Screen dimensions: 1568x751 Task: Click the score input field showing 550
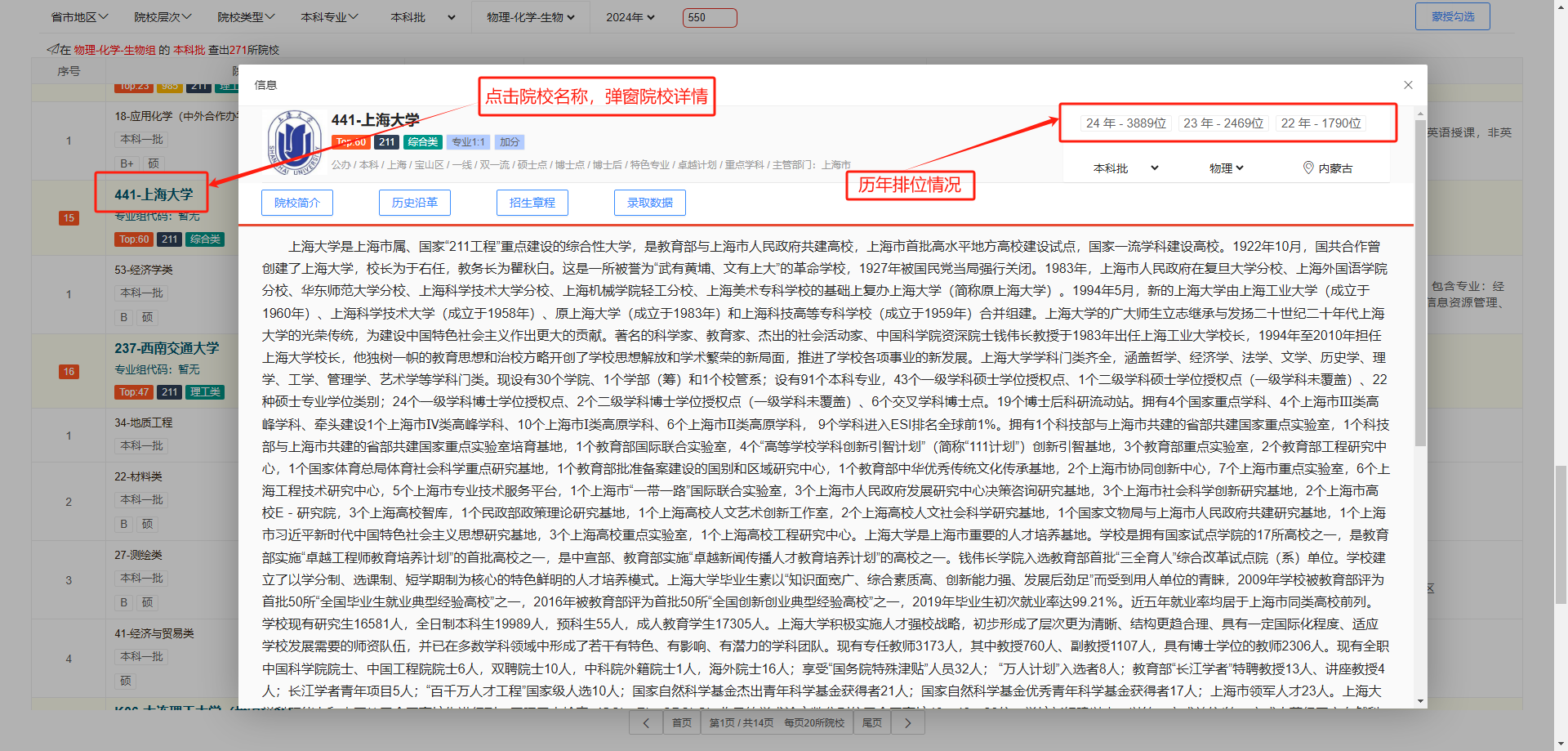(x=709, y=17)
